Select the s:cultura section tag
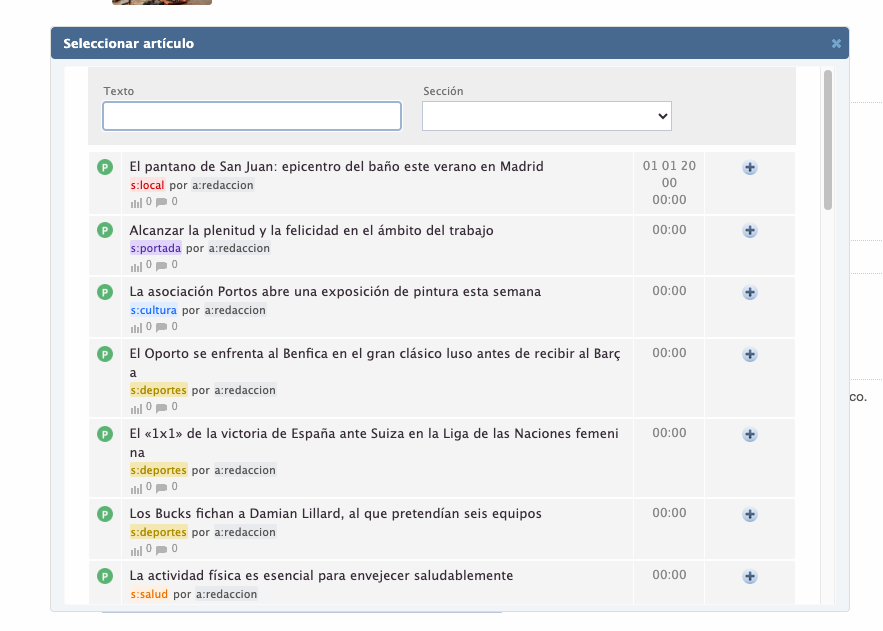 [153, 310]
